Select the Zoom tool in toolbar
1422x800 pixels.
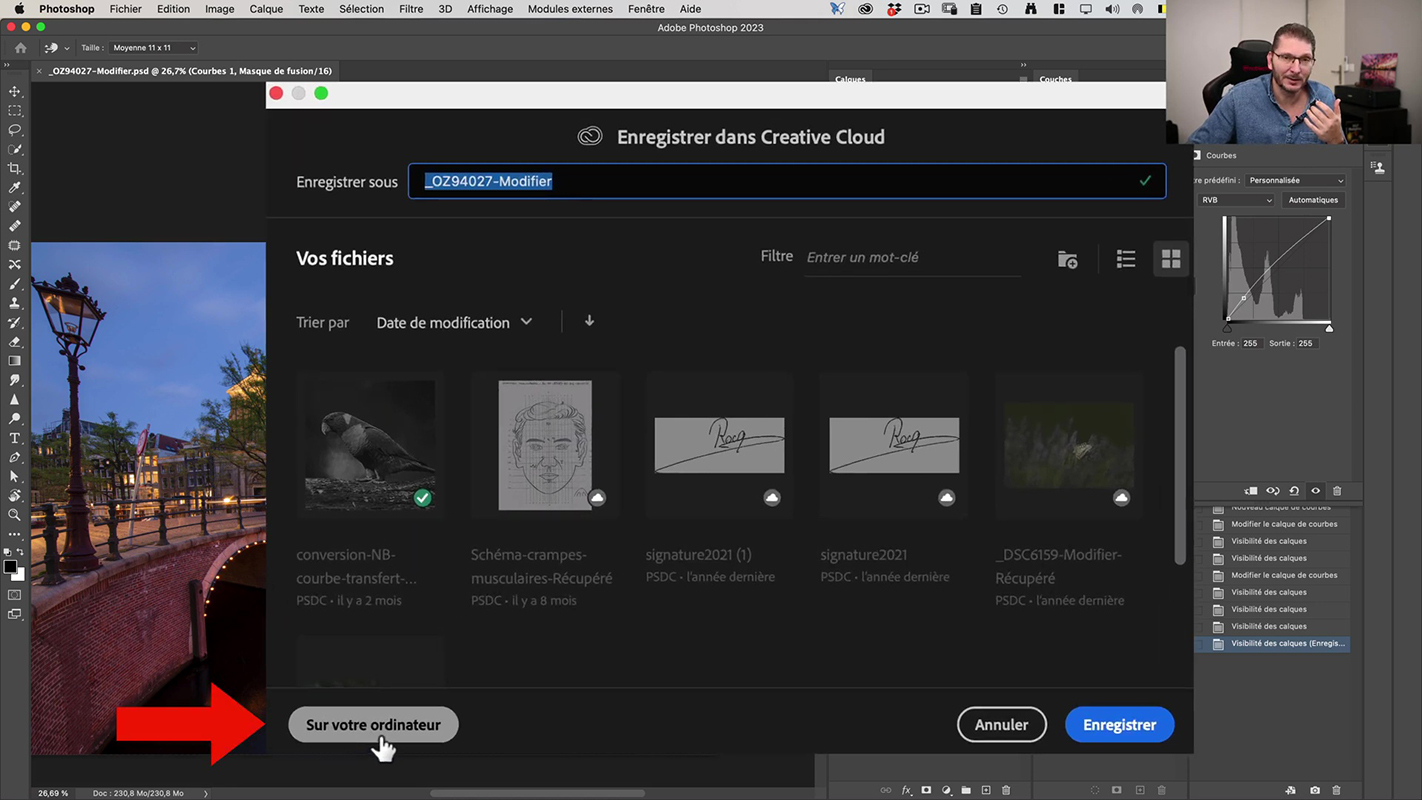pos(15,515)
